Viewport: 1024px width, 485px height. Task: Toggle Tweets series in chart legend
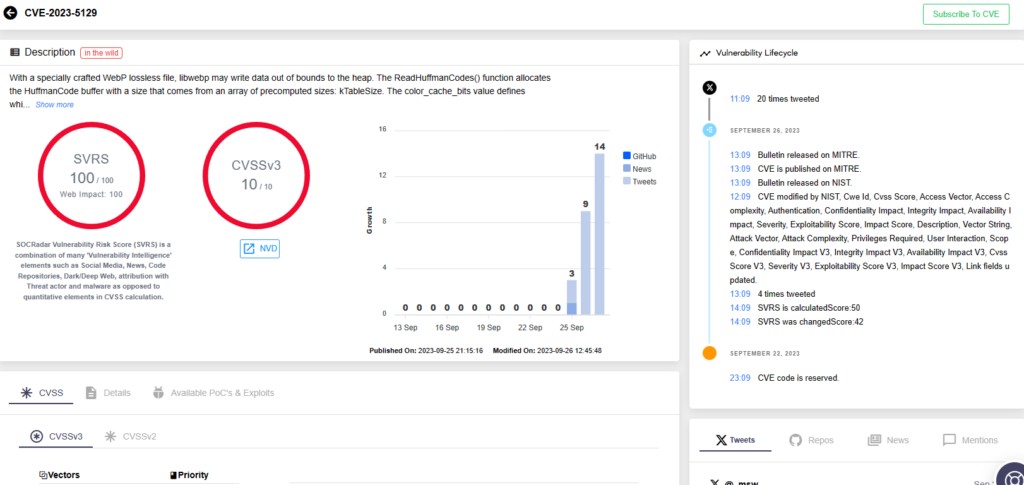pyautogui.click(x=639, y=182)
